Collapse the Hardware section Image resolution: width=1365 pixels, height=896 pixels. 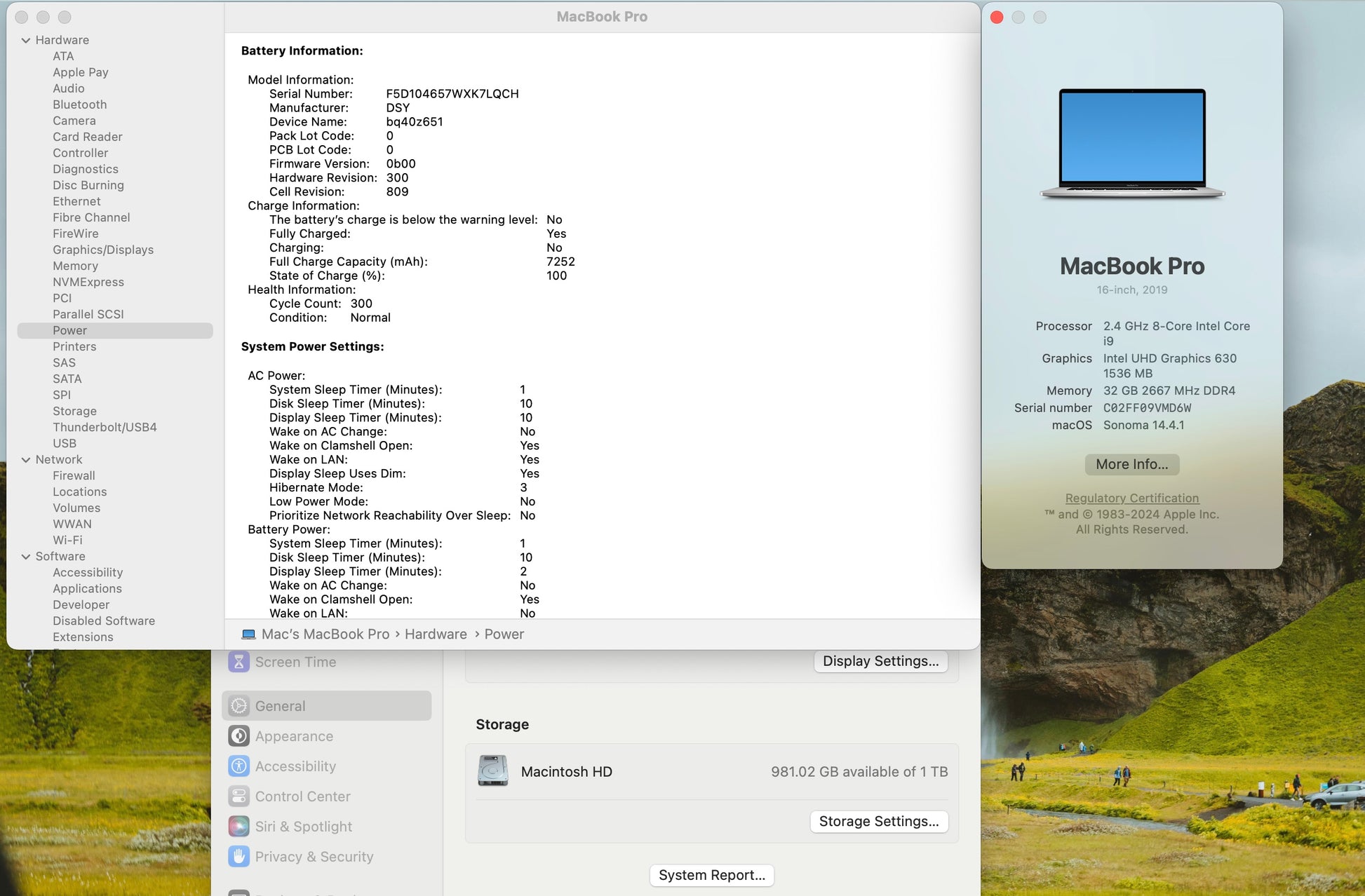point(26,41)
